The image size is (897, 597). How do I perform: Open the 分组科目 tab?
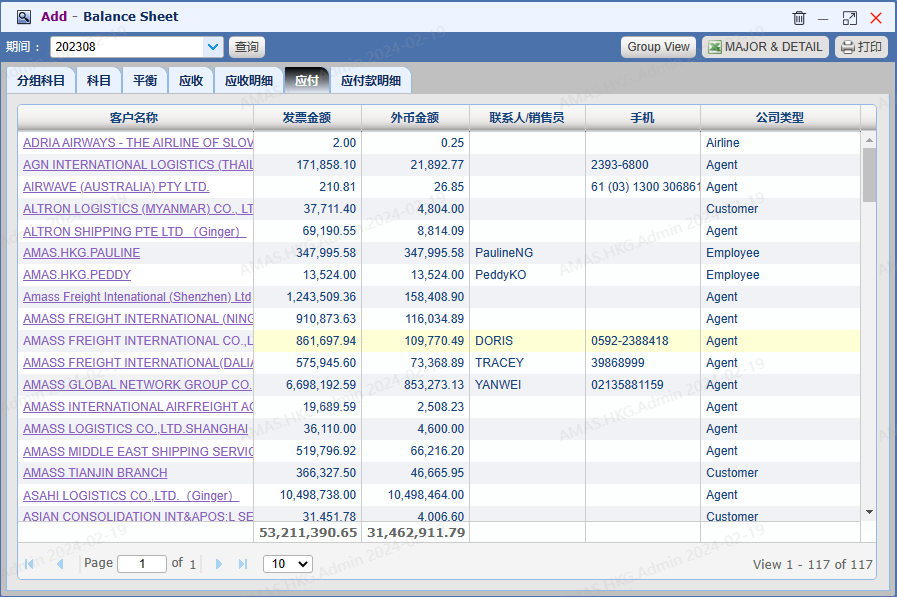(41, 81)
